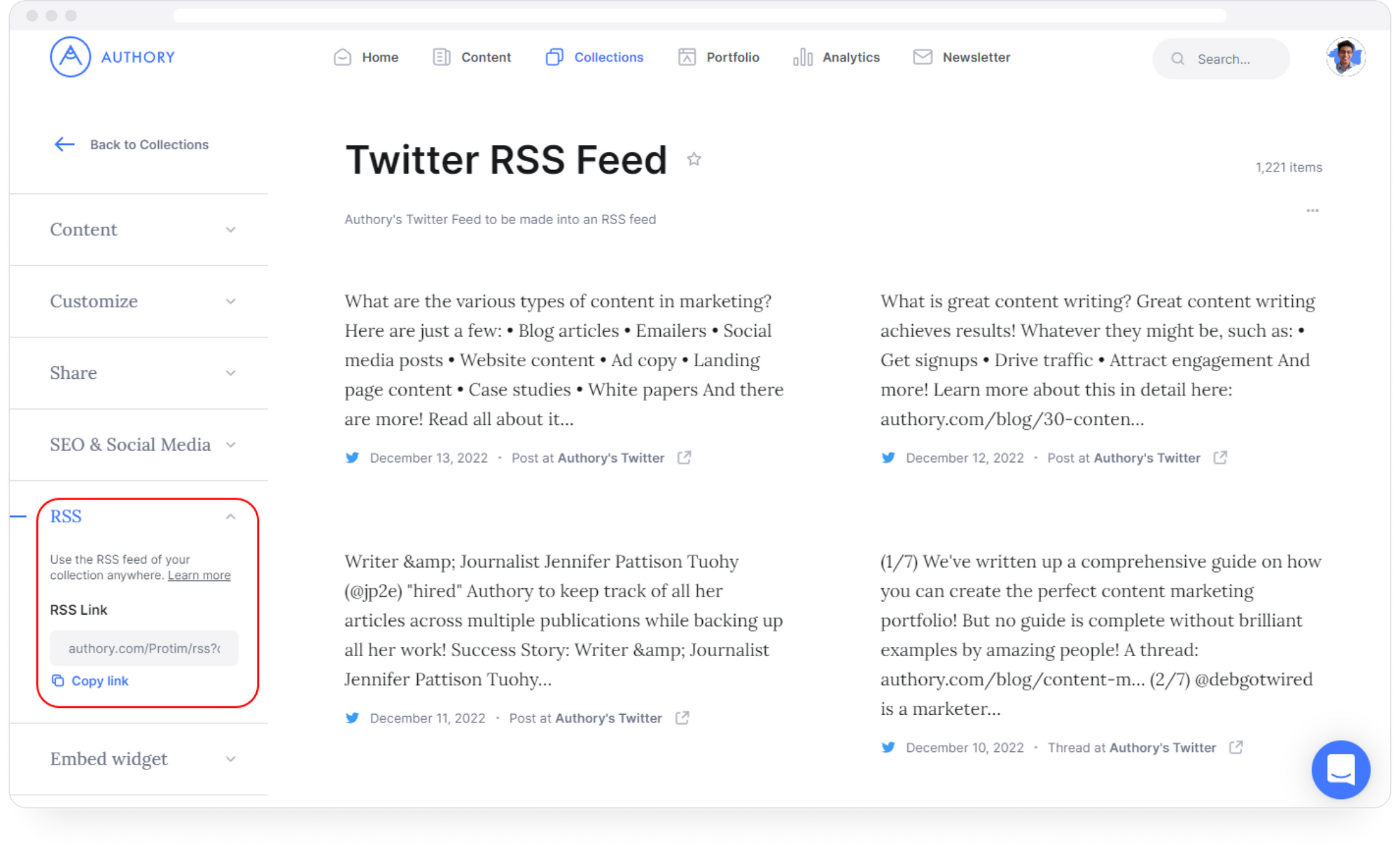Click the back arrow to Collections
1400x857 pixels.
[64, 144]
